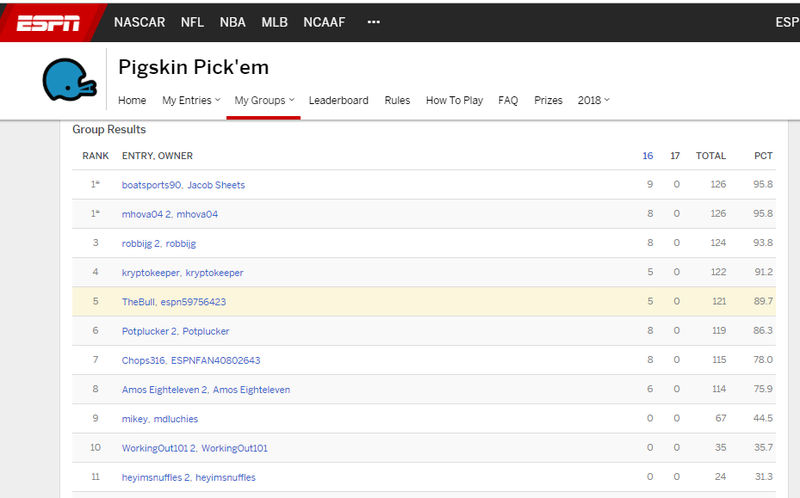Open the FAQ page
Screen dimensions: 800x498
[508, 101]
